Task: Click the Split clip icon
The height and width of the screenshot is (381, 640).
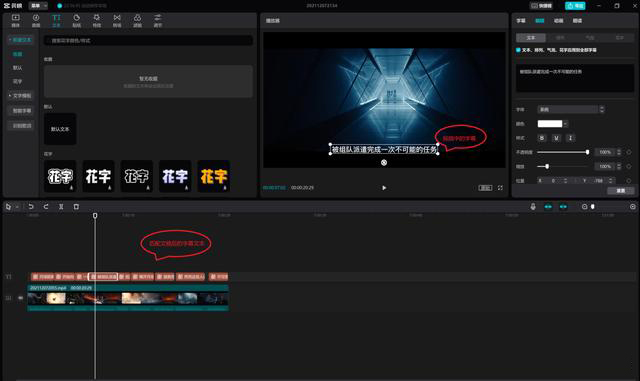Action: (x=61, y=207)
